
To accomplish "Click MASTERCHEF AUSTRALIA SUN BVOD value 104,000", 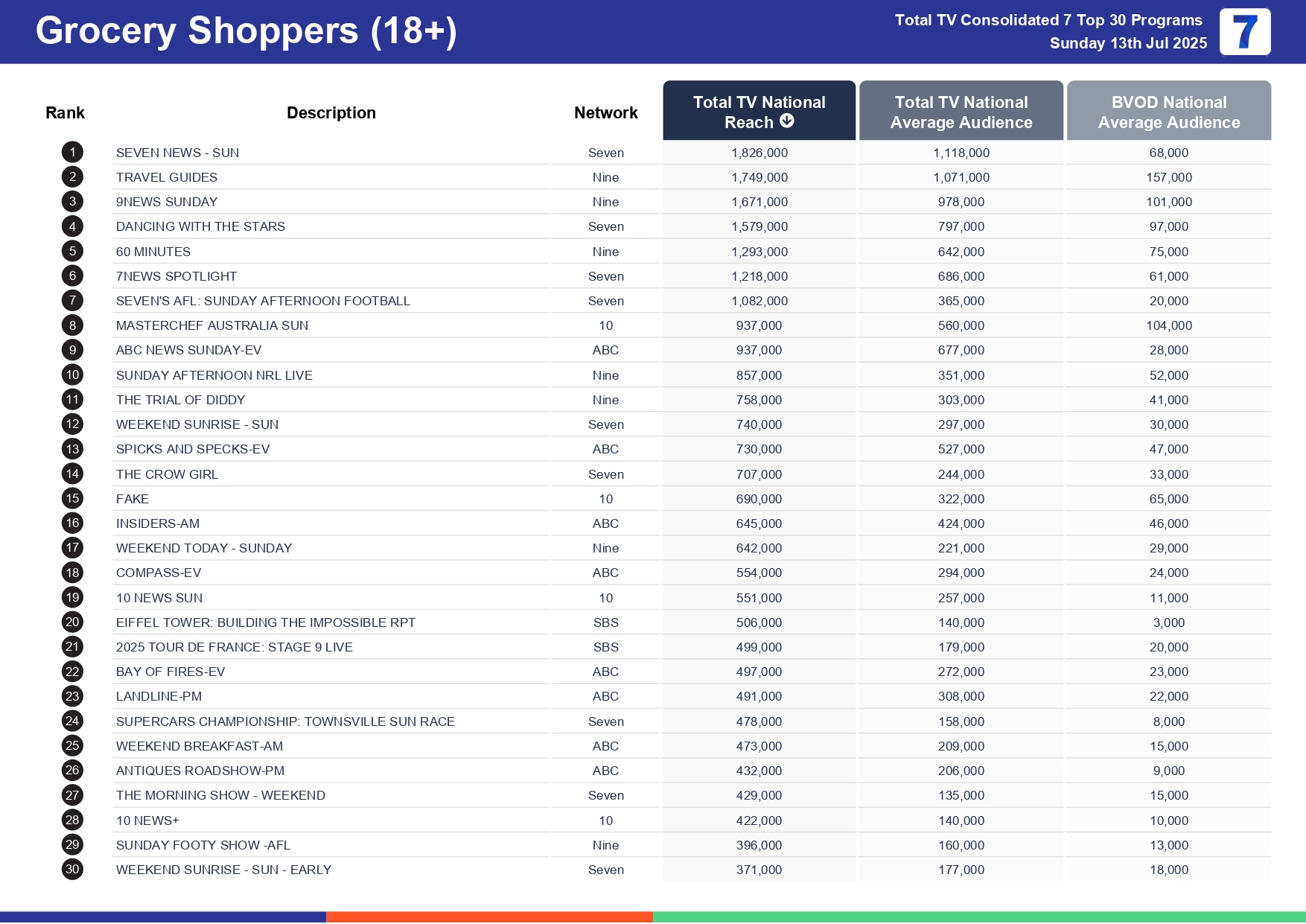I will pos(1168,325).
